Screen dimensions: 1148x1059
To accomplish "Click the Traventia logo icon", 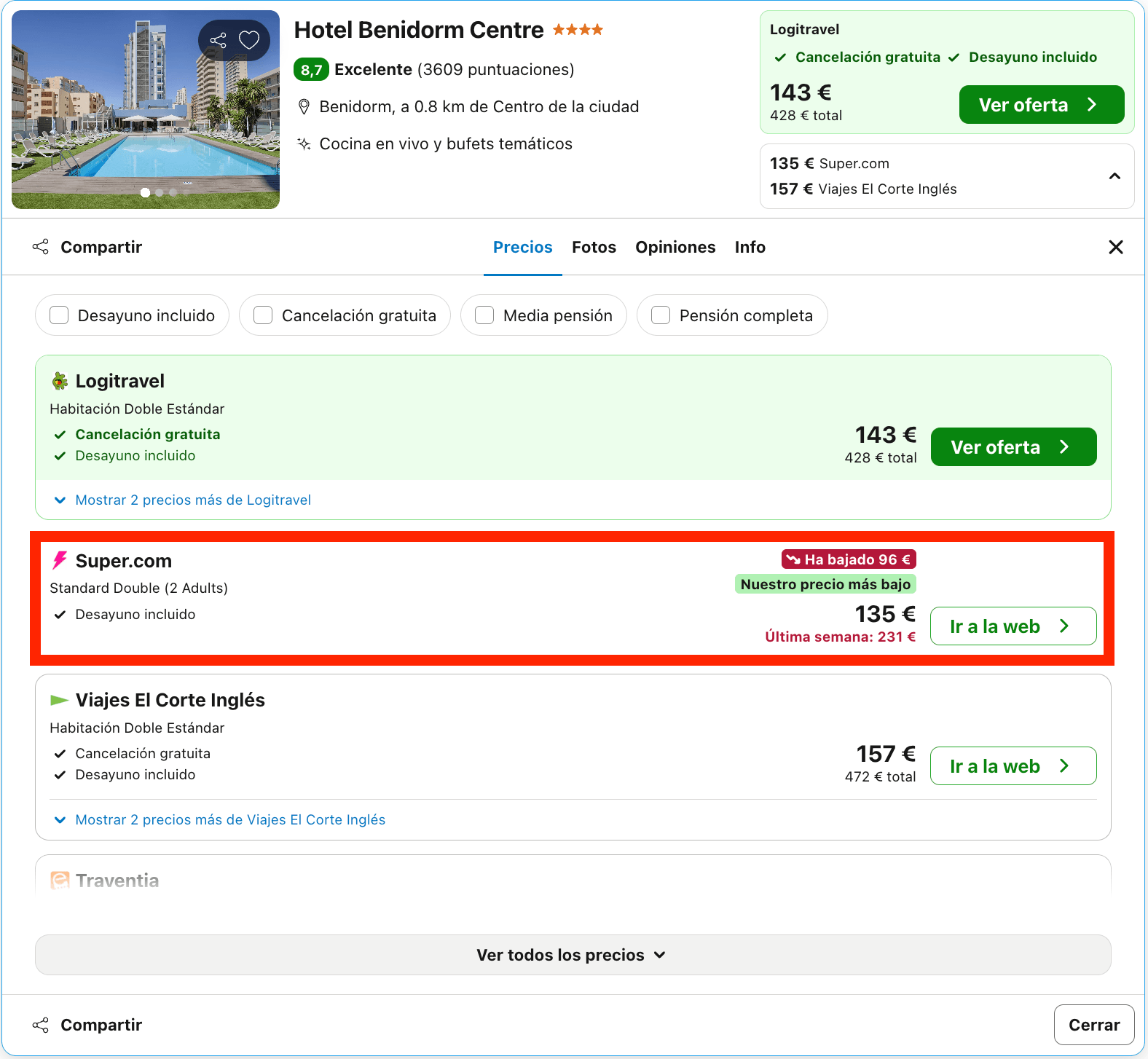I will click(60, 881).
